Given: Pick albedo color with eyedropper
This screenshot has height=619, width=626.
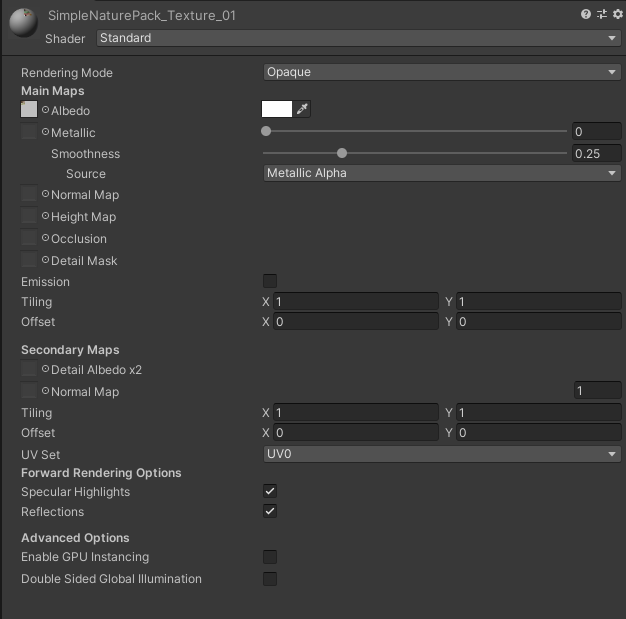Looking at the screenshot, I should point(302,109).
